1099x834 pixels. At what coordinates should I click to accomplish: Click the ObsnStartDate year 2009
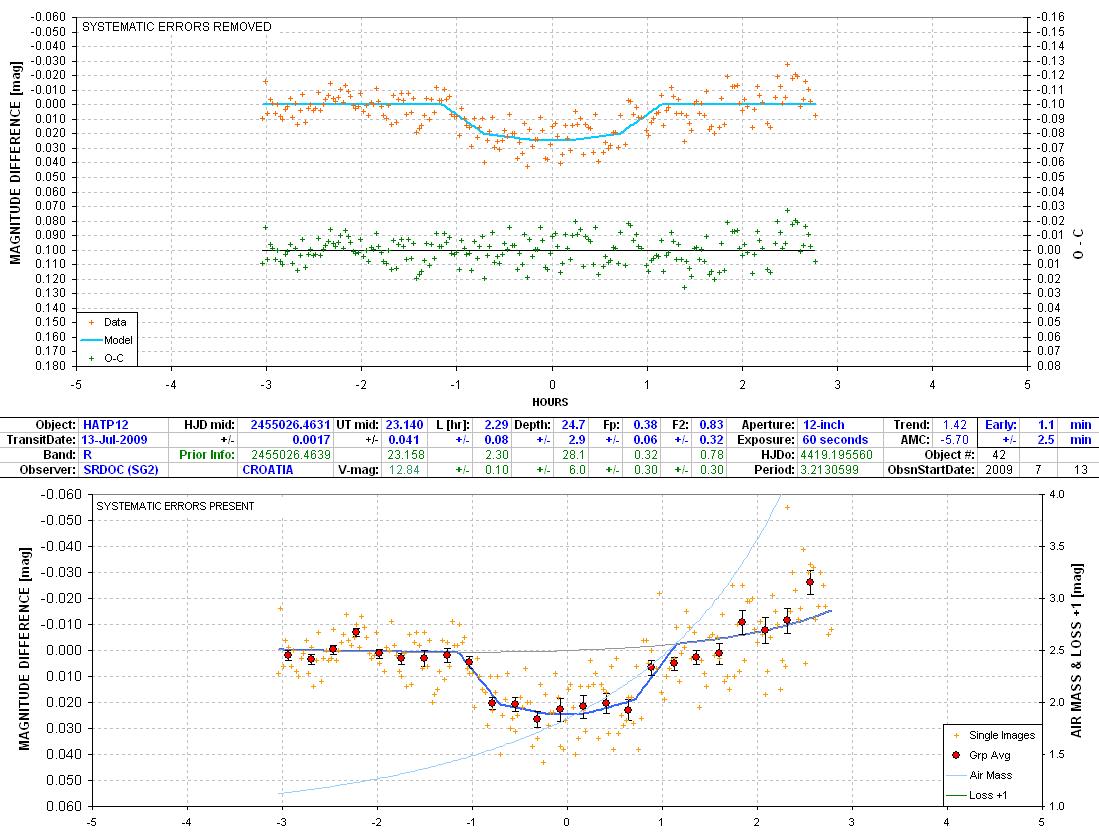[x=999, y=469]
